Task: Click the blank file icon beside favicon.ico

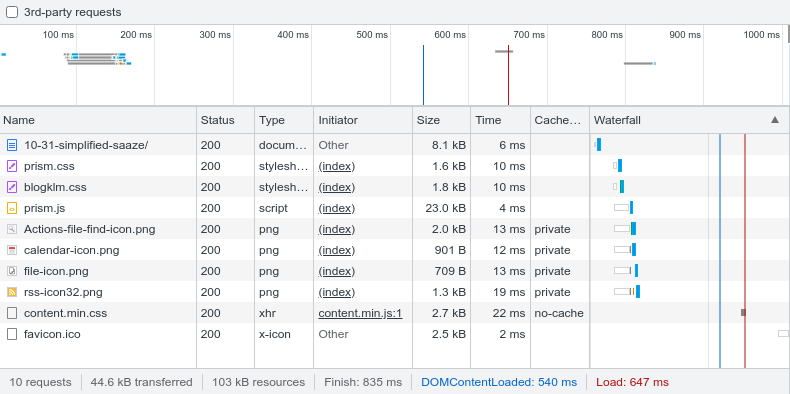Action: click(12, 334)
